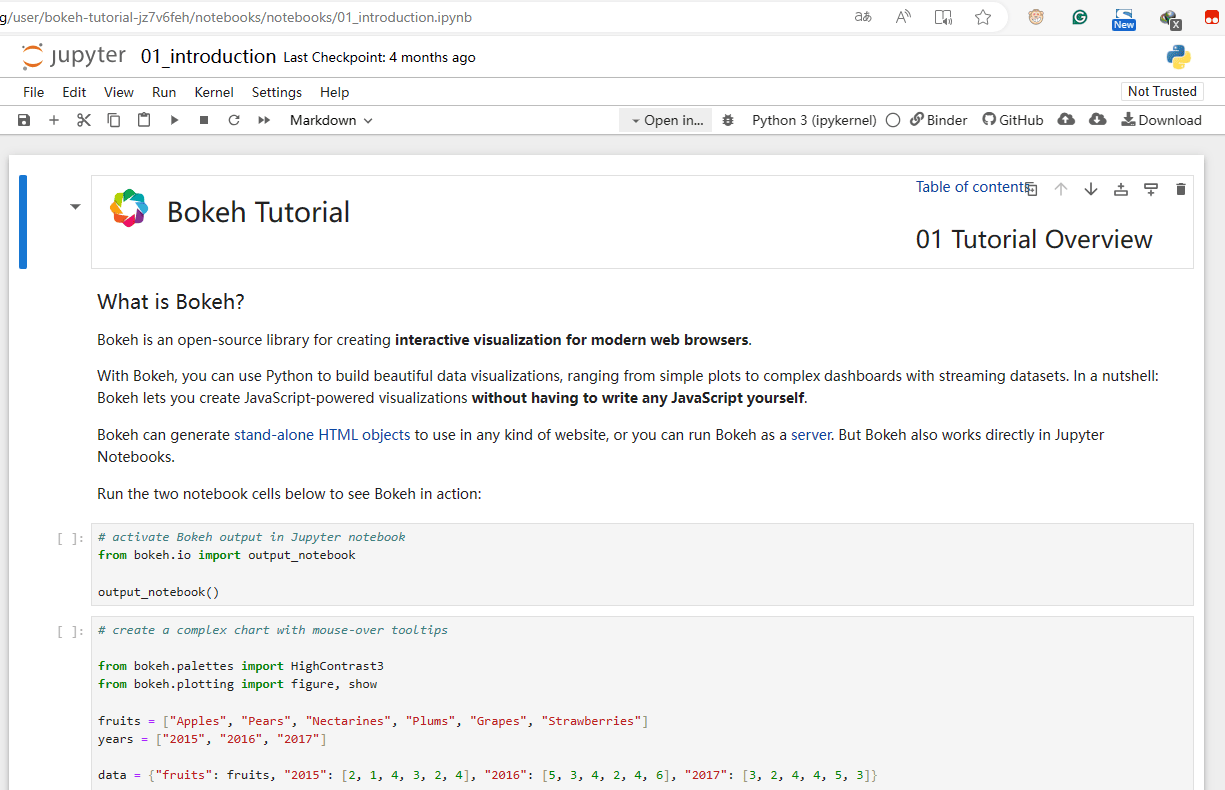Screen dimensions: 1225x790
Task: Move the cell up
Action: click(1061, 189)
